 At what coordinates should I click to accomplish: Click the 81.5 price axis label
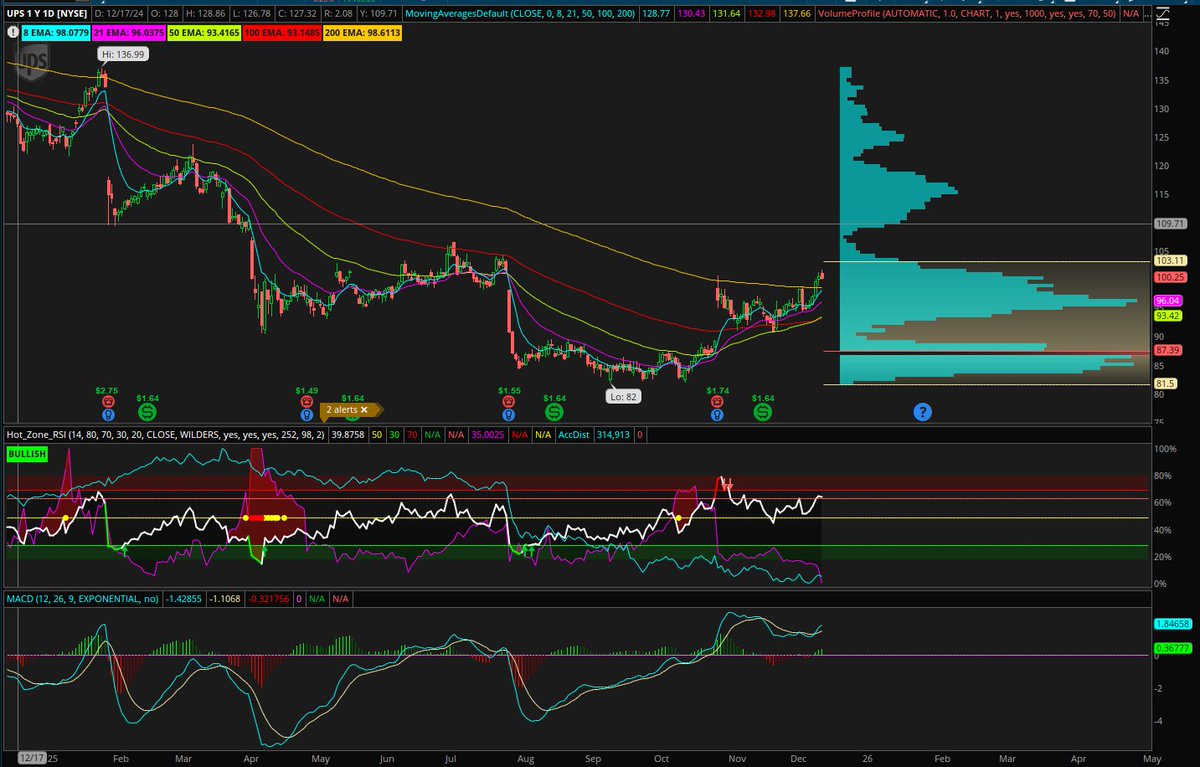click(x=1165, y=384)
